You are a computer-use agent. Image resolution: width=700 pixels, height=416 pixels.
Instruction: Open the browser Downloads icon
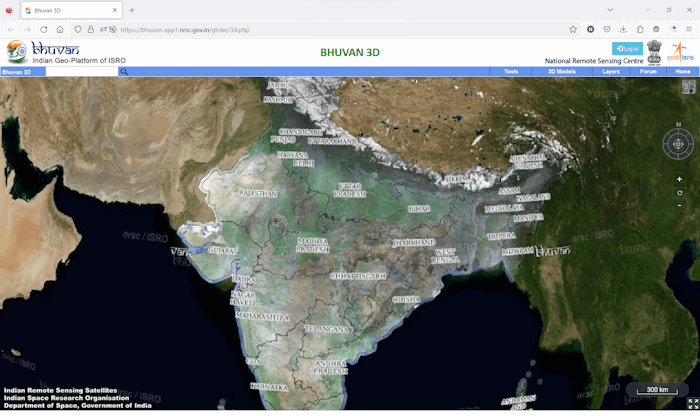click(623, 29)
